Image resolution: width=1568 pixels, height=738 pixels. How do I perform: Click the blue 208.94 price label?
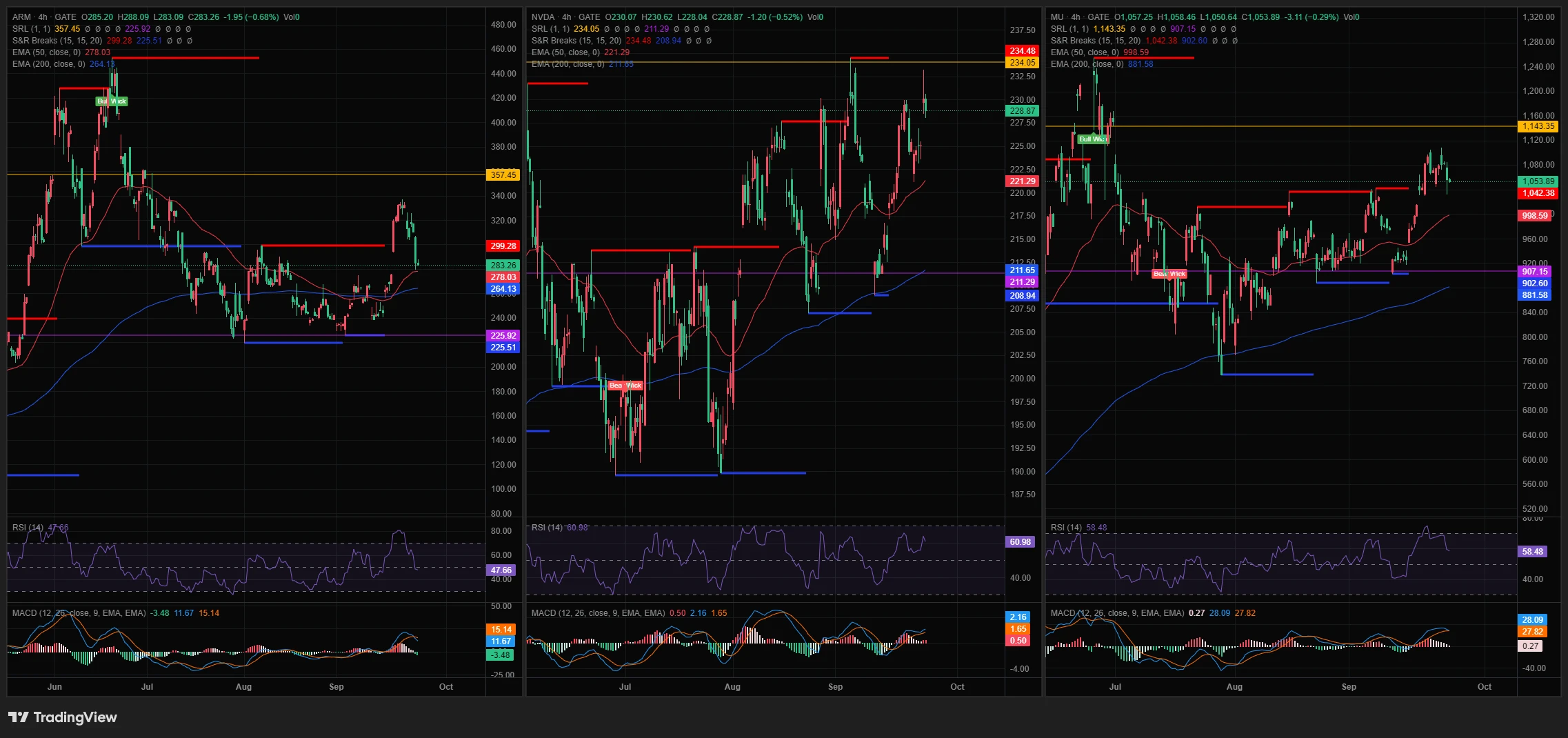[x=1023, y=296]
